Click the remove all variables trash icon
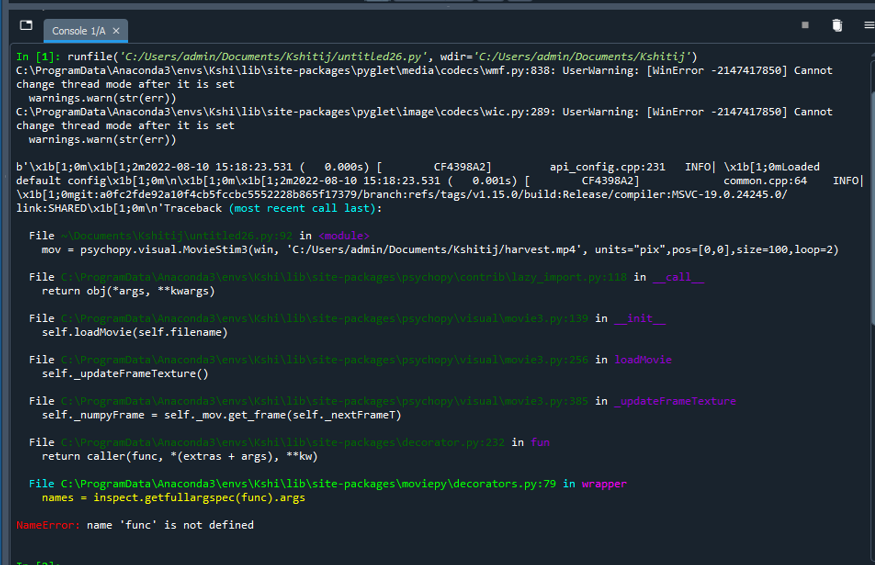 pos(836,25)
